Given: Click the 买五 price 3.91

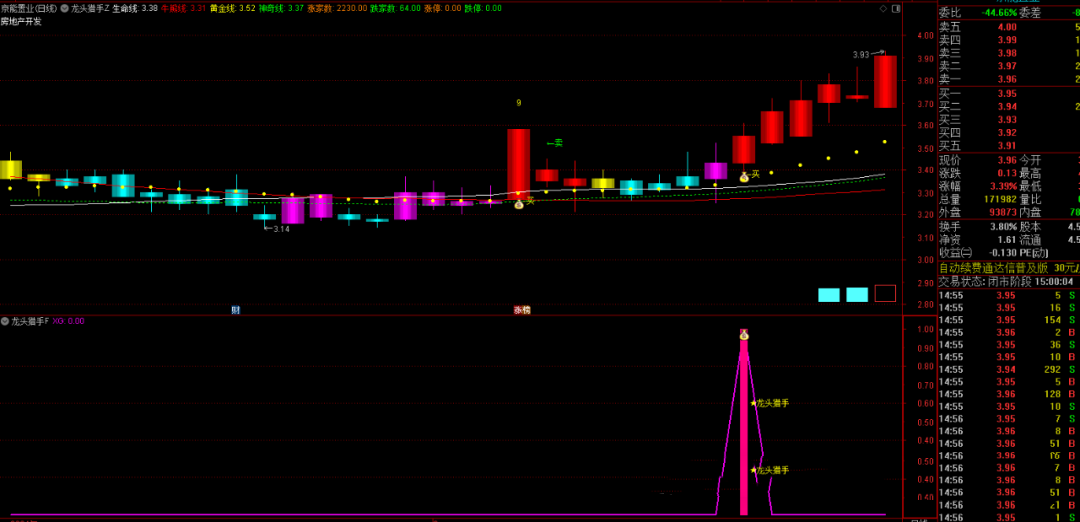Looking at the screenshot, I should pos(1007,146).
